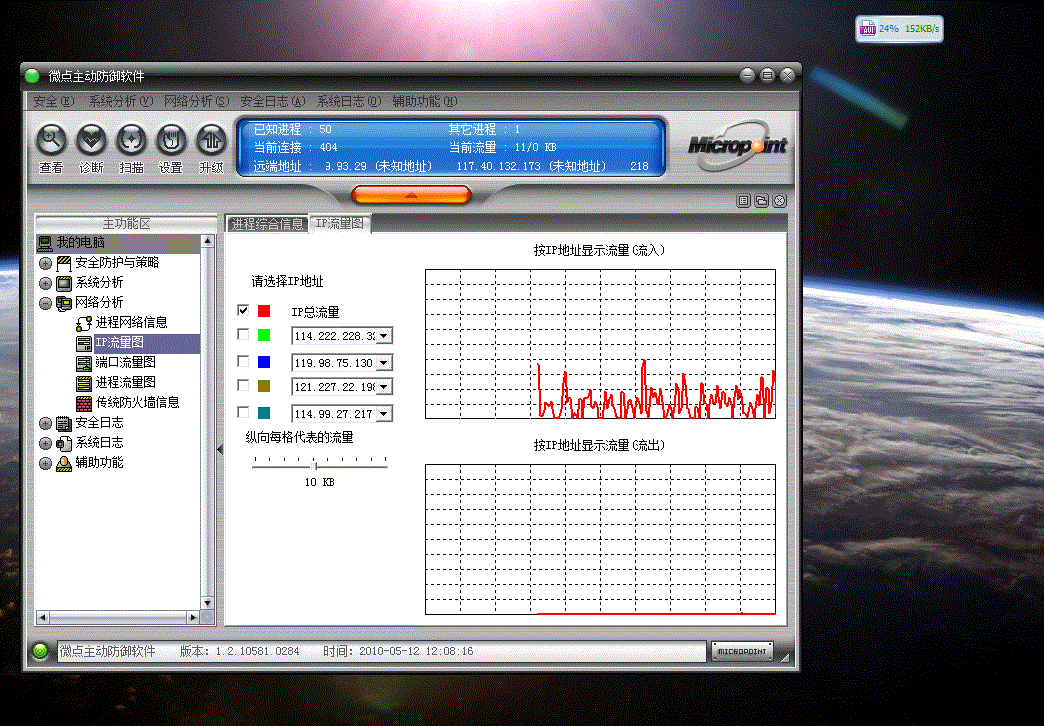Enable checkbox for IP 114.222.228.x (green)
This screenshot has height=726, width=1044.
point(243,335)
